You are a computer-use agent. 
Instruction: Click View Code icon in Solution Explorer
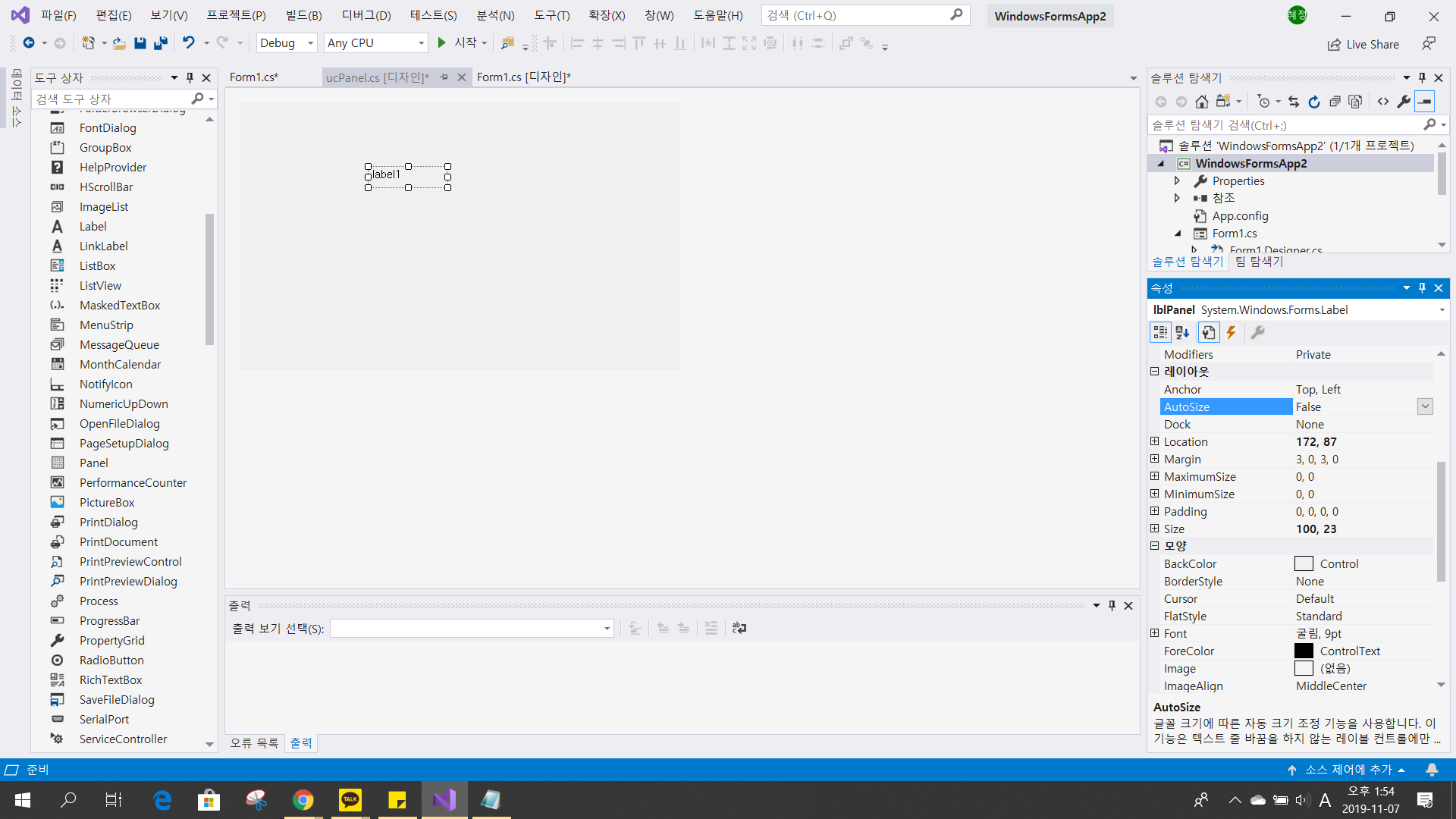coord(1383,102)
